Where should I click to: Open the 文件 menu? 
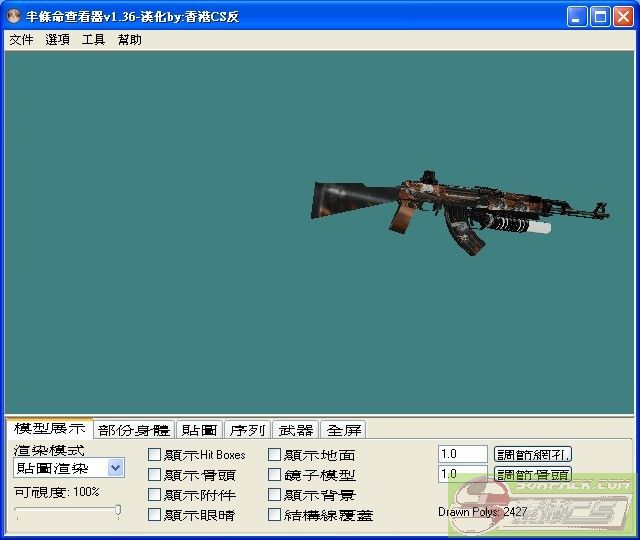(x=21, y=40)
